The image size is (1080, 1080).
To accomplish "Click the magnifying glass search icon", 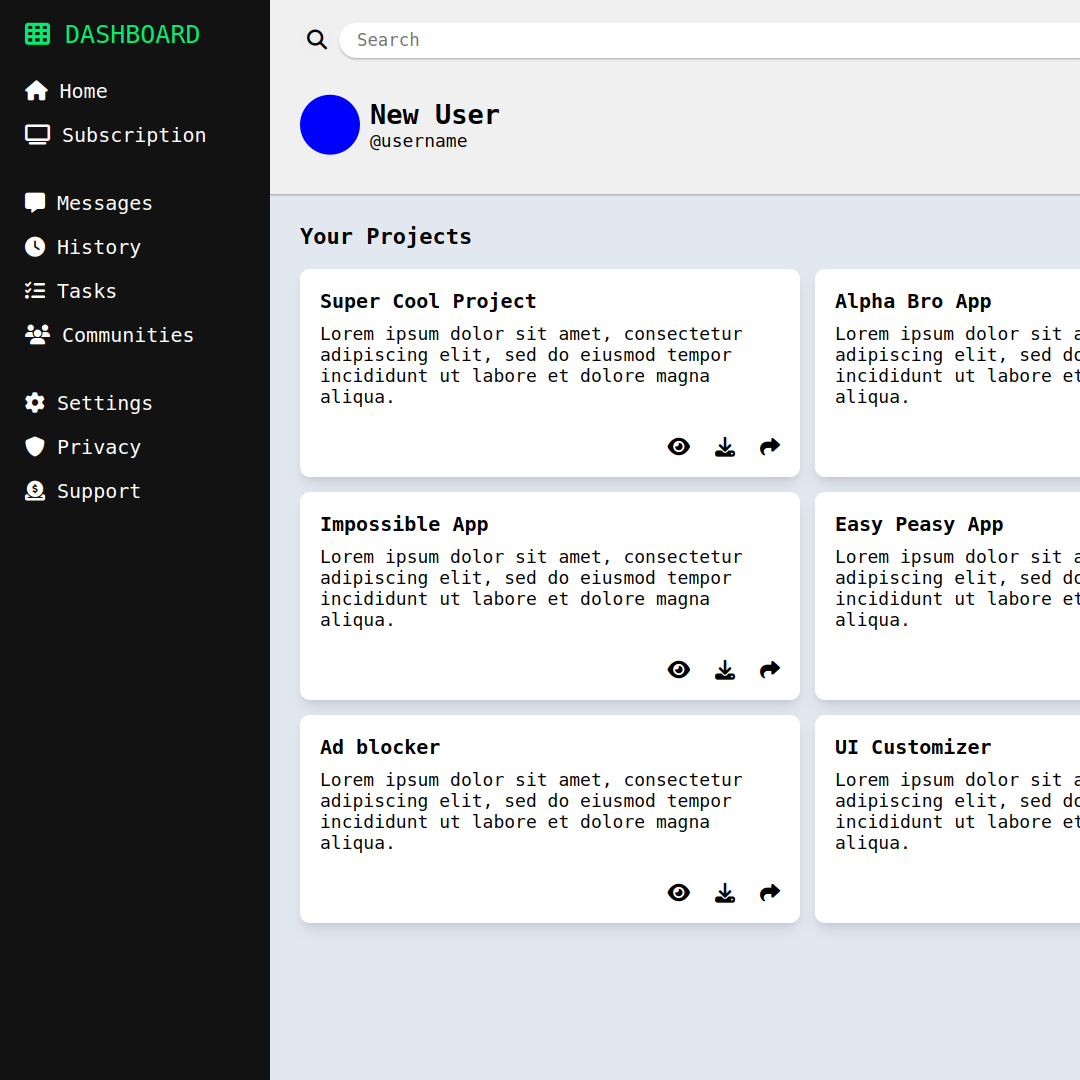I will tap(317, 39).
